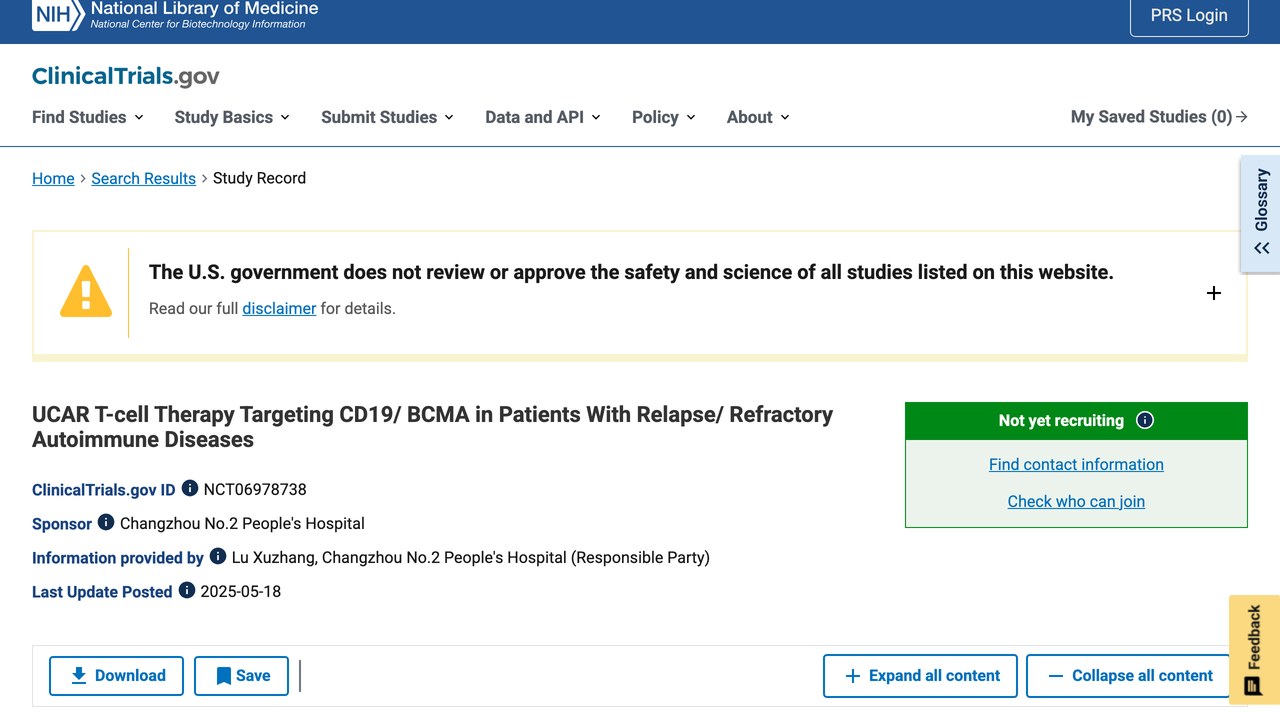Return to Search Results breadcrumb
1280x720 pixels.
(143, 178)
